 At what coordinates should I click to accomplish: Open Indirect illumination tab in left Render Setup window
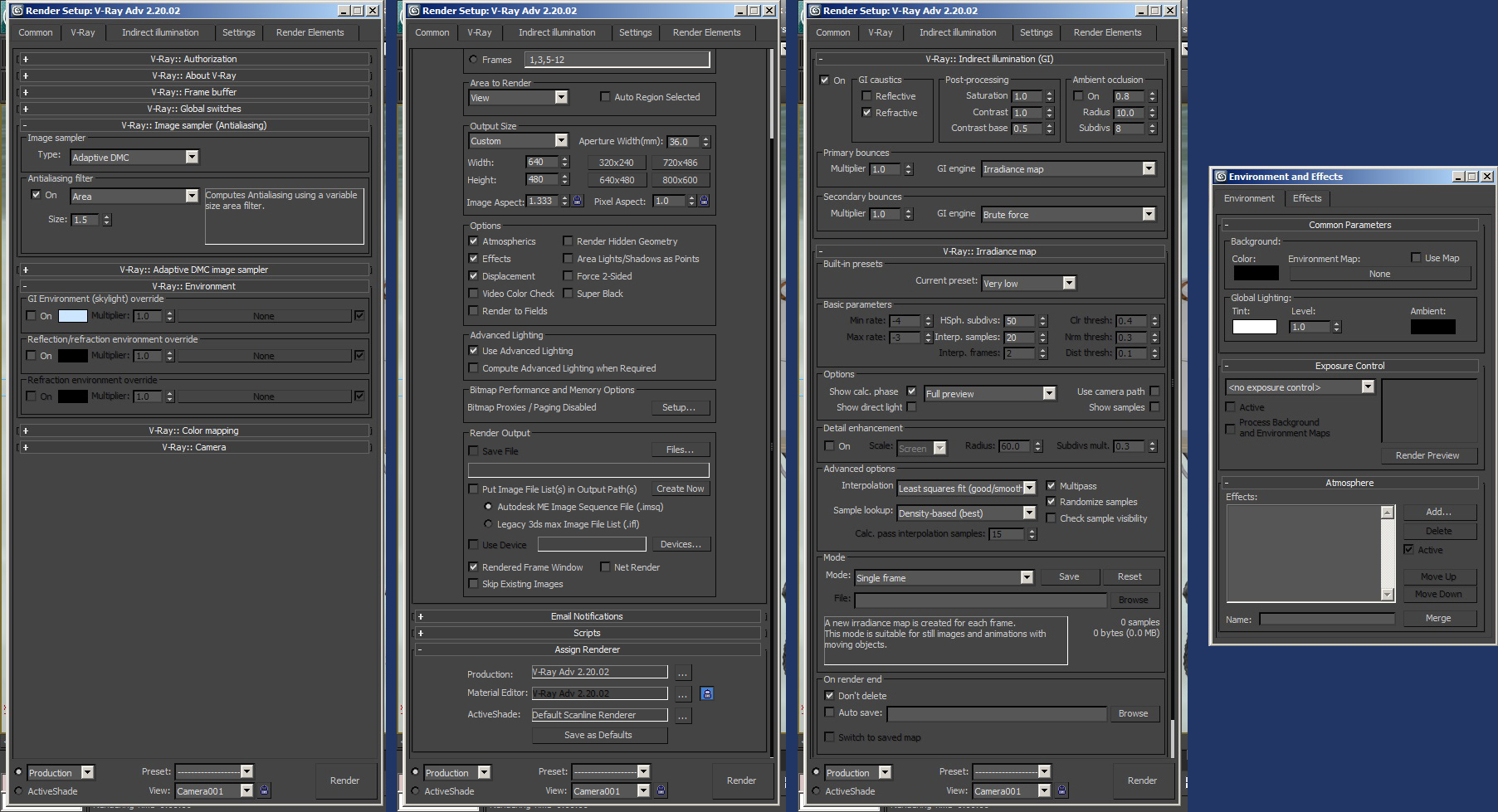160,32
